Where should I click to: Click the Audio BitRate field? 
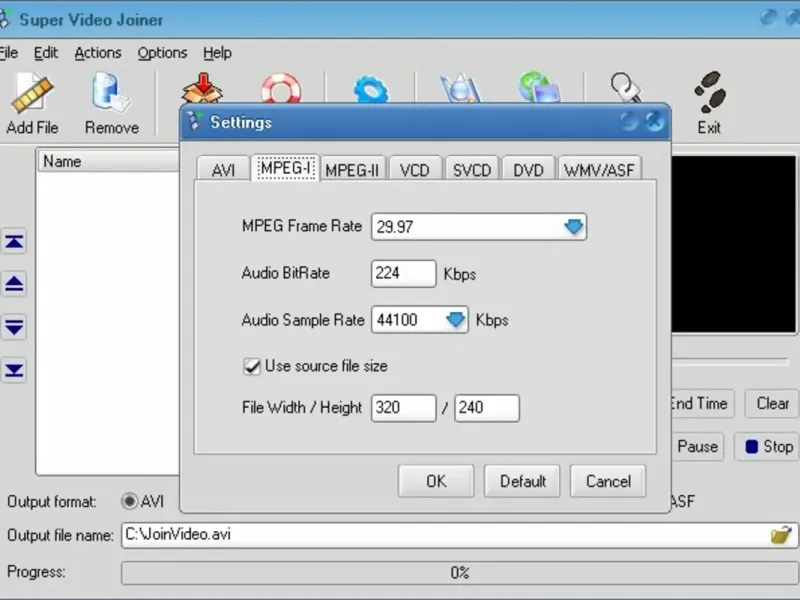point(404,273)
